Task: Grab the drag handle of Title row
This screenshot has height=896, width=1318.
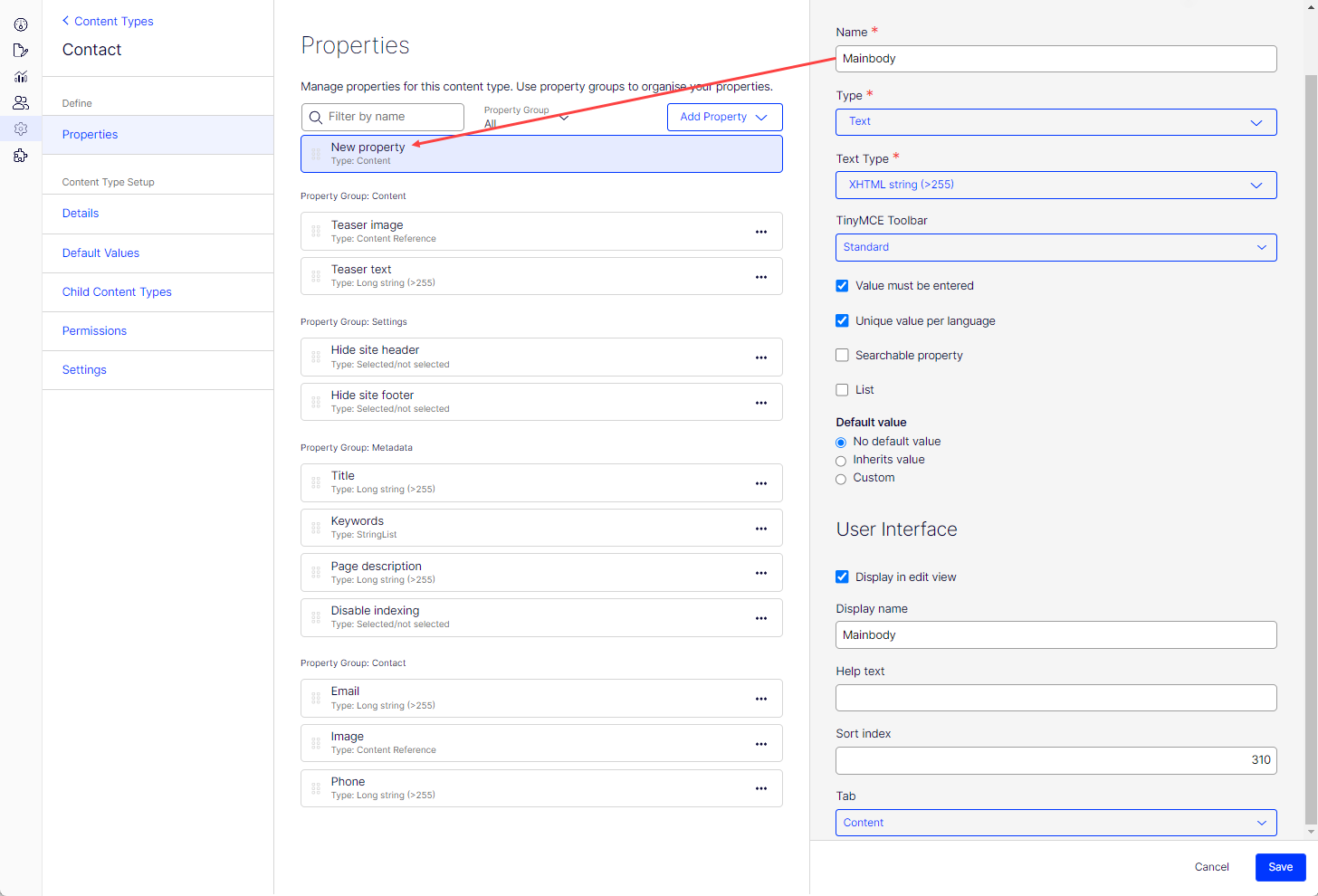Action: click(316, 483)
